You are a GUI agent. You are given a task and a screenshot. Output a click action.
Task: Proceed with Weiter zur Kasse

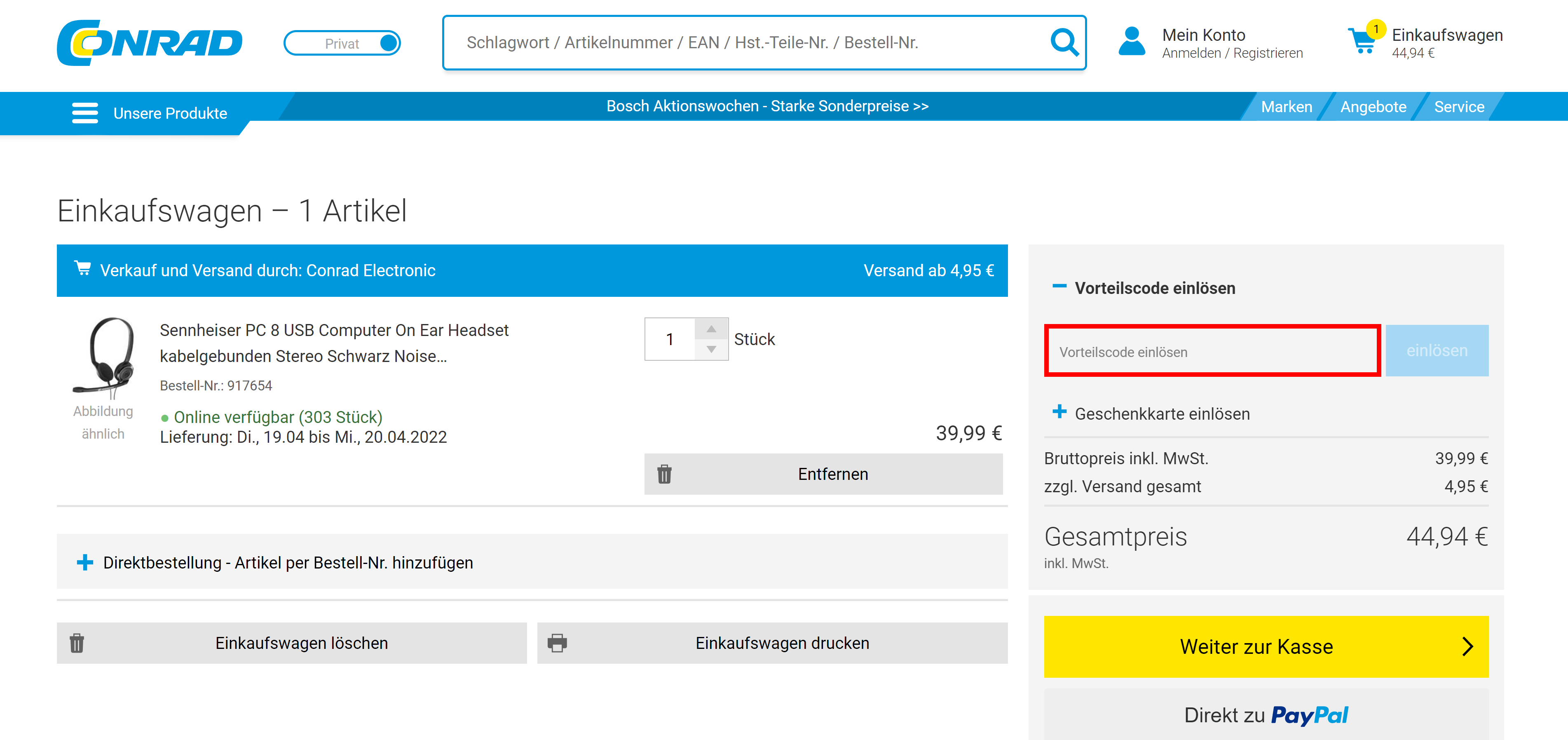1266,646
